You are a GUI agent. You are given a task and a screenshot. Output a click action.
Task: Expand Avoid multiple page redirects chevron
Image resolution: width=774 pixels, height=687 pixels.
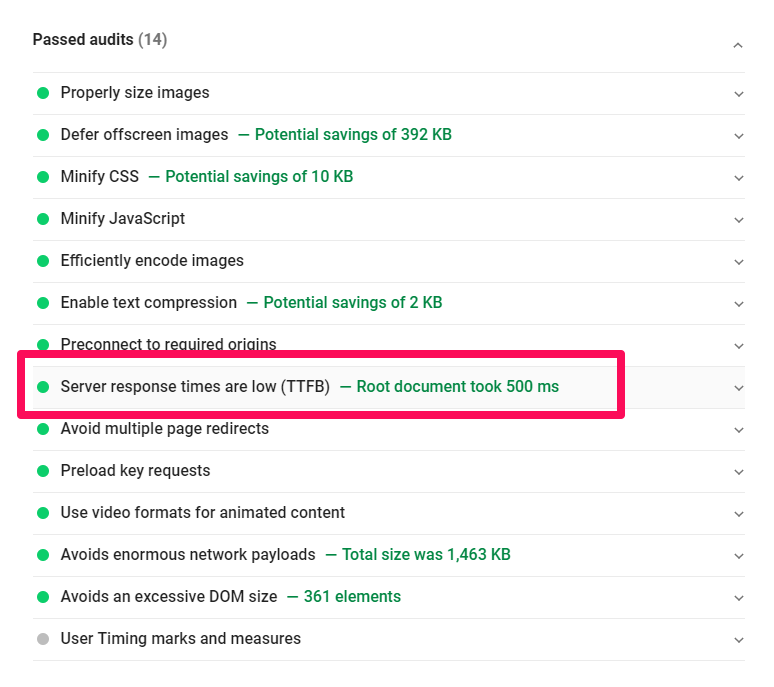click(x=738, y=430)
